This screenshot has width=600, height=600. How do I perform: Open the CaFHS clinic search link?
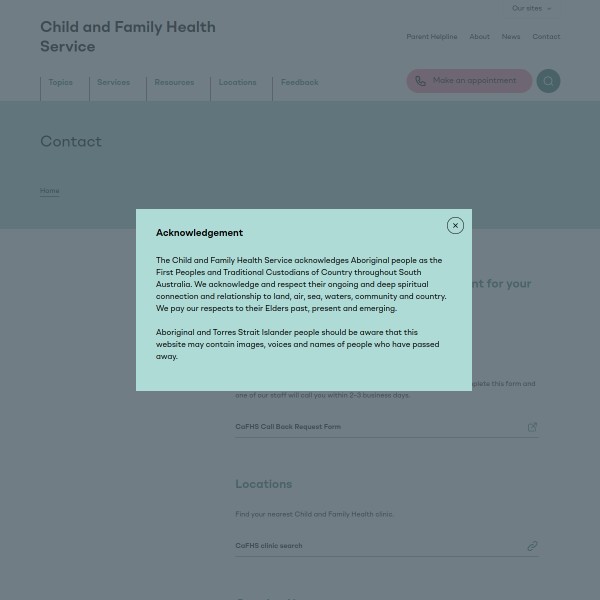pos(268,546)
